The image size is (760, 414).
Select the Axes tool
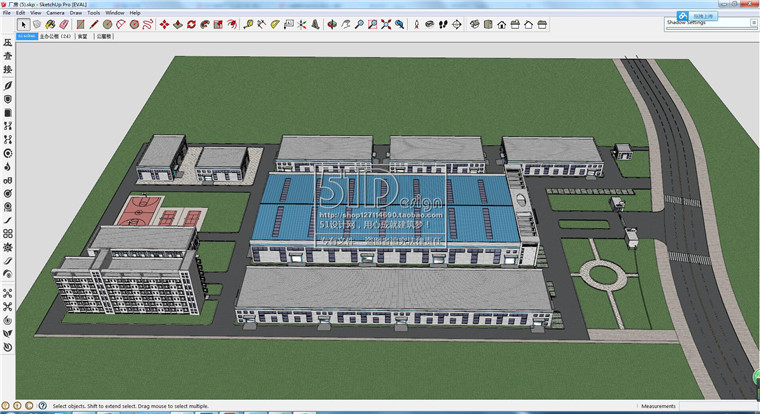click(302, 24)
